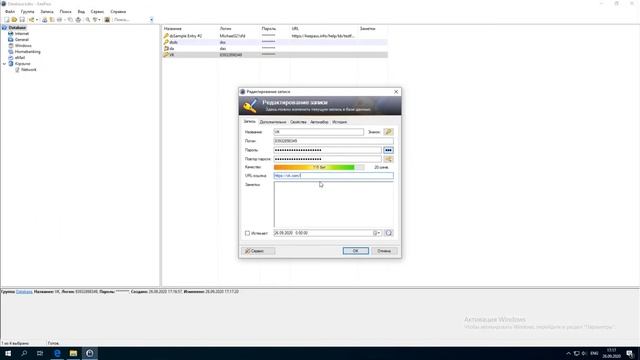Click the Отмена button
640x360 pixels.
384,251
